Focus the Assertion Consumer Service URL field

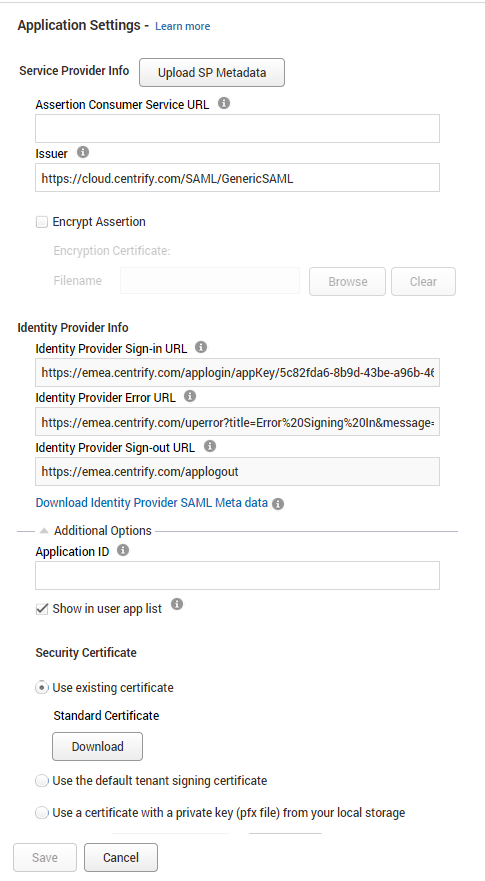(237, 129)
